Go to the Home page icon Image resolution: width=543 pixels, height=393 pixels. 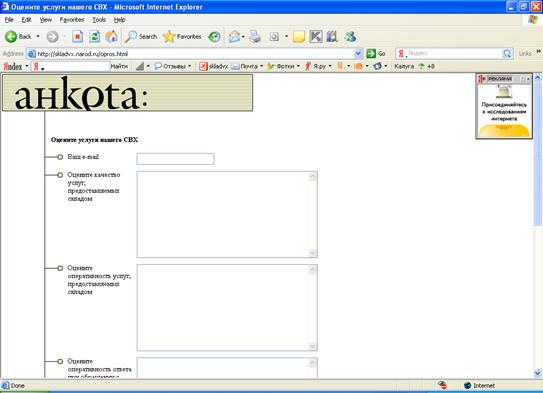tap(112, 36)
